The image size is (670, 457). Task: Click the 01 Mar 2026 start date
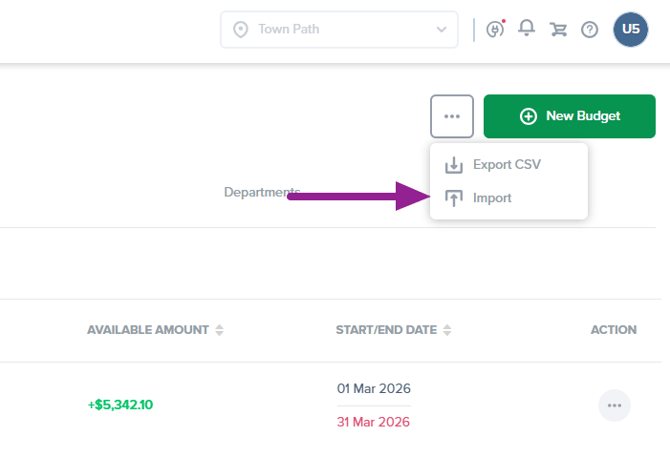(x=374, y=388)
